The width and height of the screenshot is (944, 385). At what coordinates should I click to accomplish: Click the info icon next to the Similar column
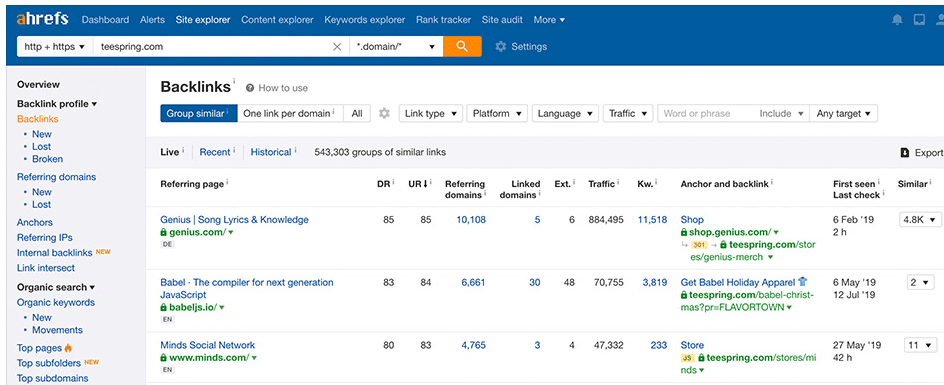coord(930,183)
